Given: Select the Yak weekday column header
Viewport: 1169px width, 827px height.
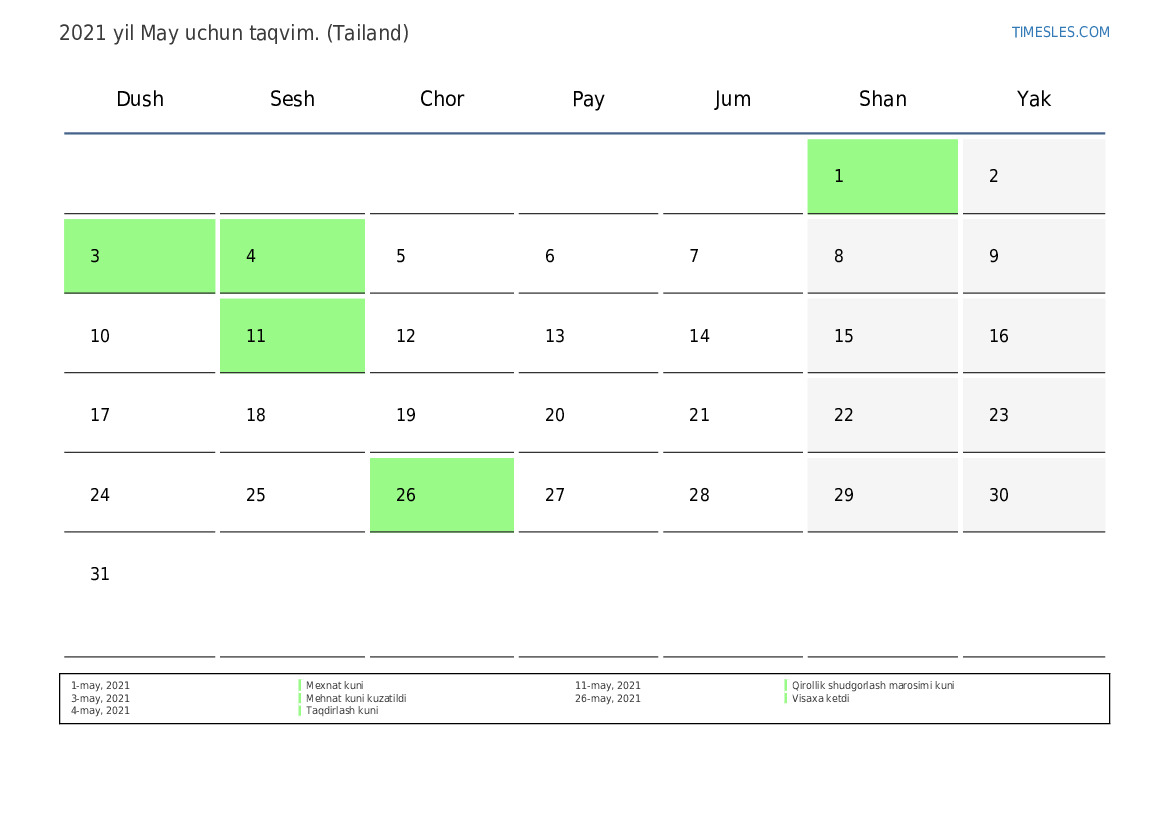Looking at the screenshot, I should [x=1033, y=99].
